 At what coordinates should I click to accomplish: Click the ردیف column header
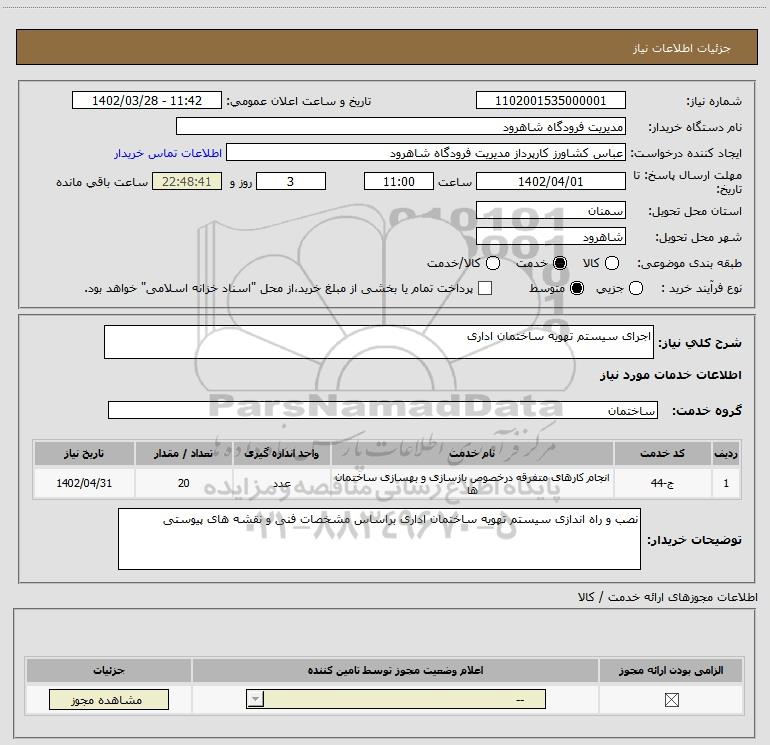[726, 453]
